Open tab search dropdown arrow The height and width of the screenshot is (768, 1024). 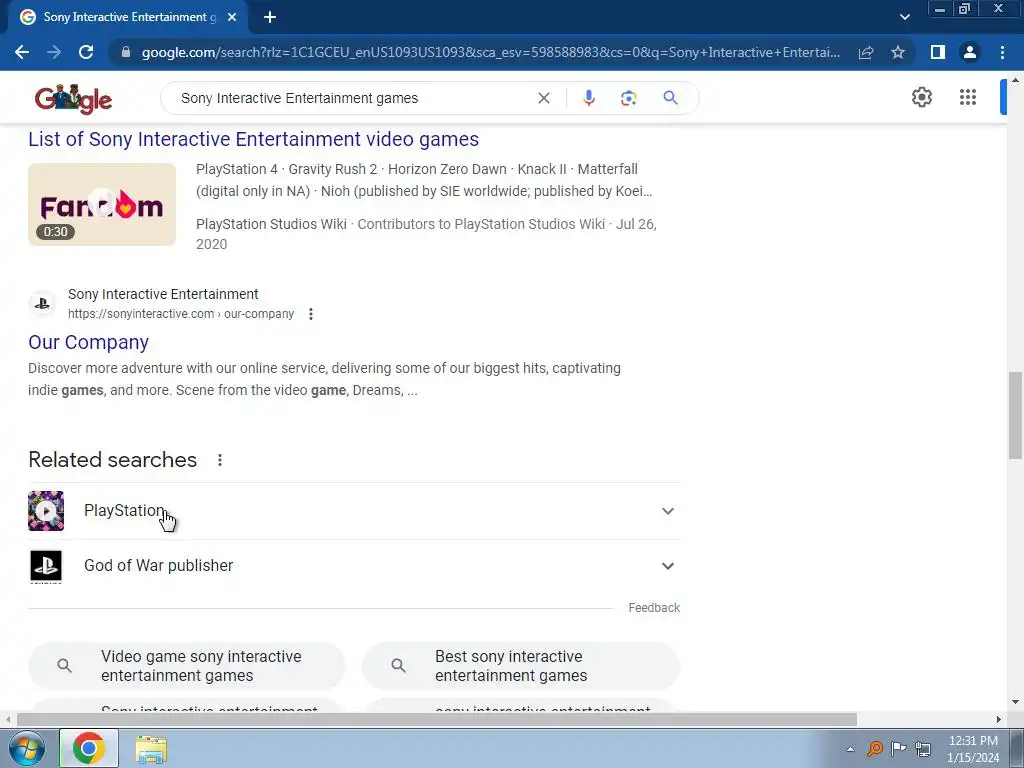(x=904, y=17)
